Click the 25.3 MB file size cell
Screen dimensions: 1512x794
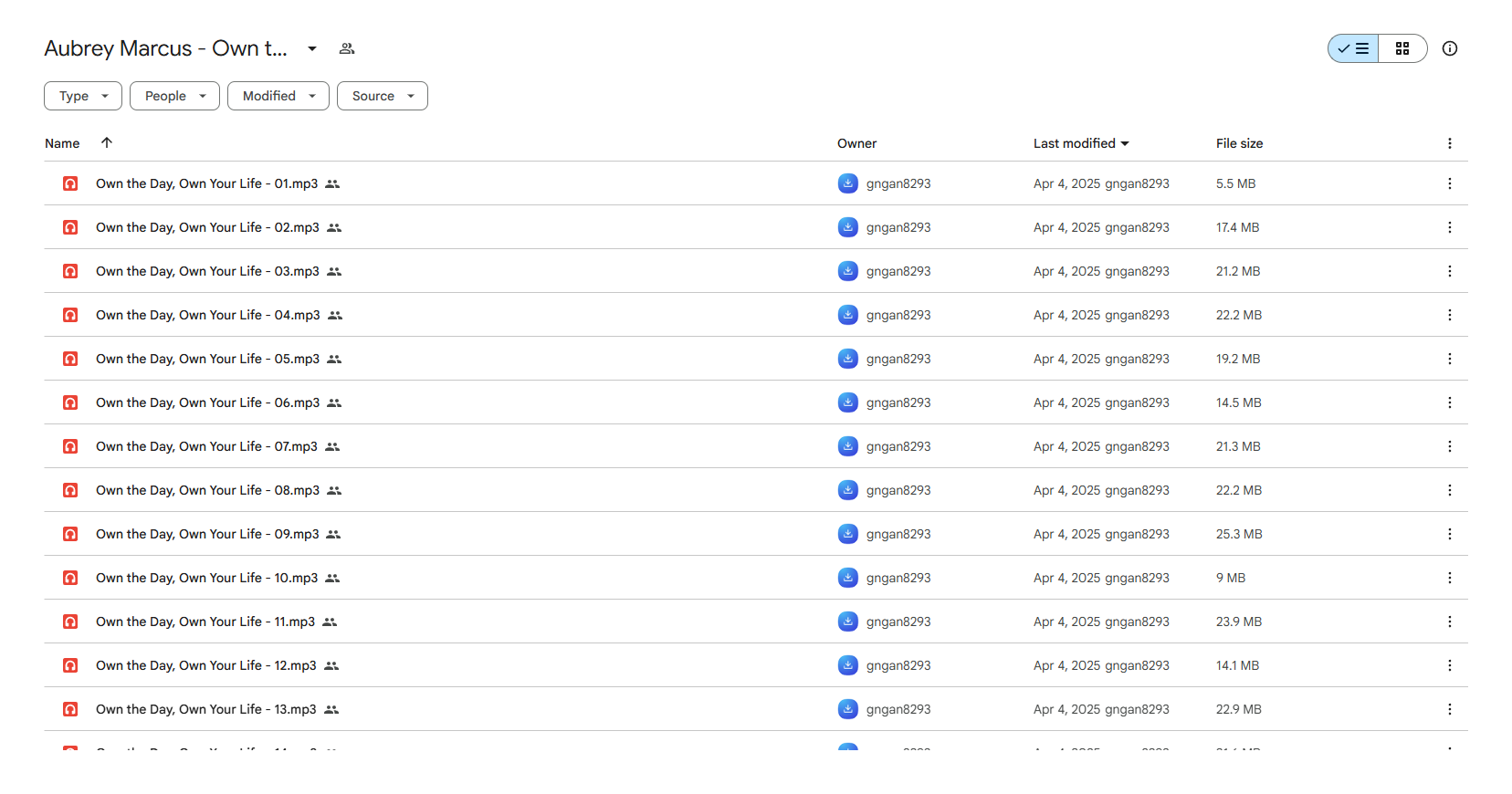coord(1239,534)
